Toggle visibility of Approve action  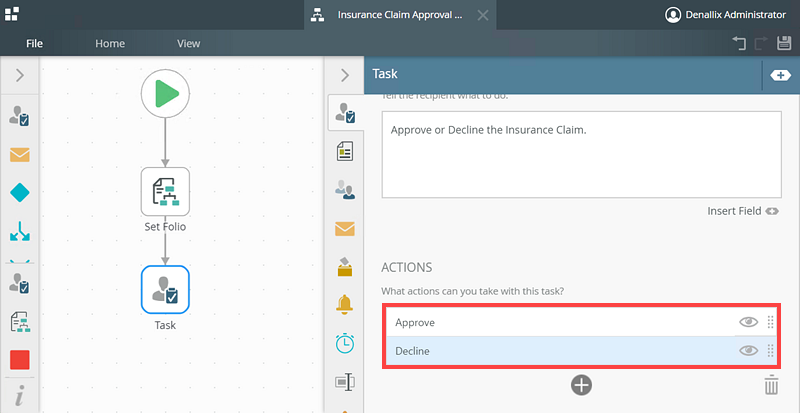748,322
